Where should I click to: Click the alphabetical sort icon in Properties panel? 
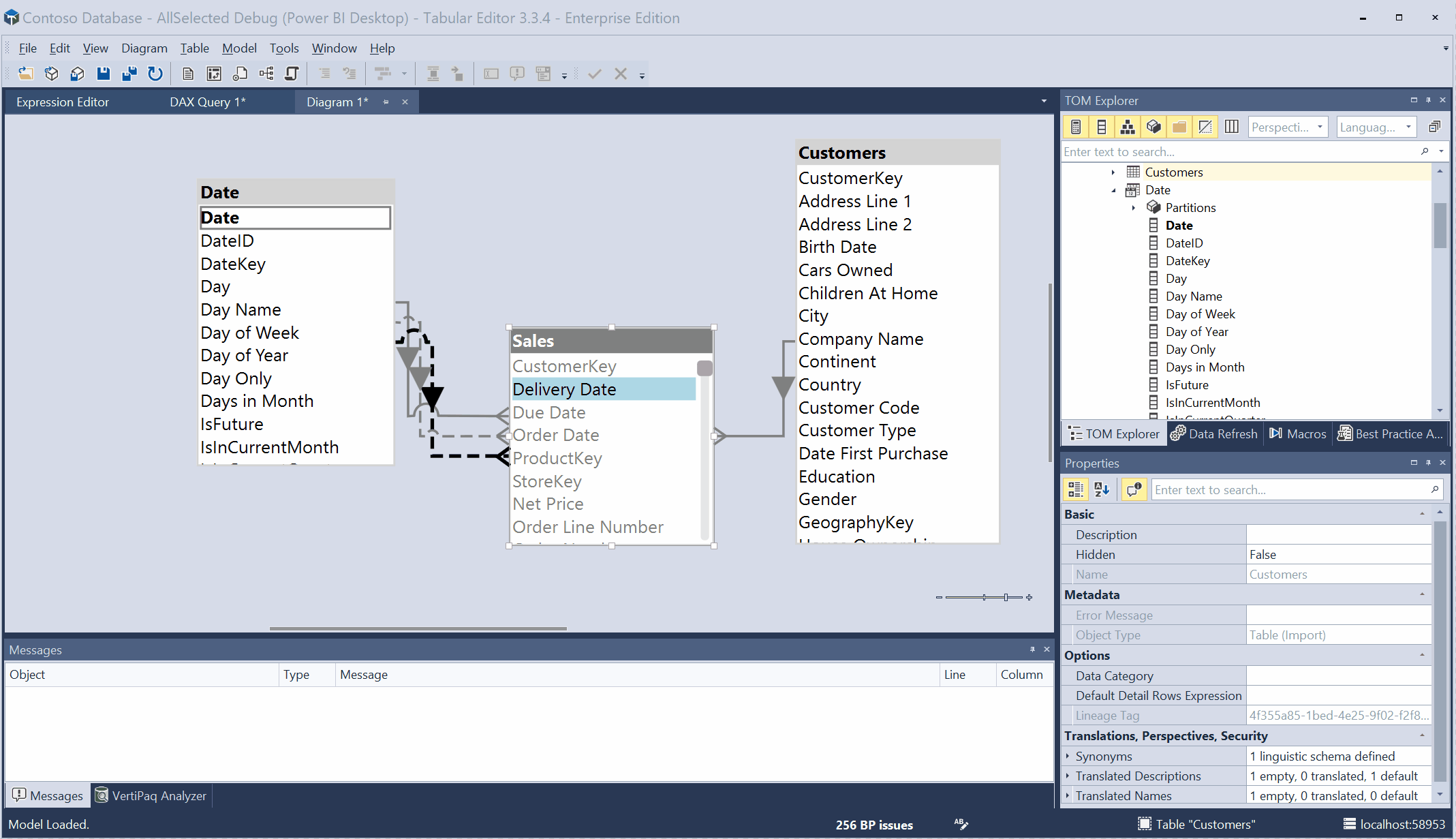point(1102,489)
